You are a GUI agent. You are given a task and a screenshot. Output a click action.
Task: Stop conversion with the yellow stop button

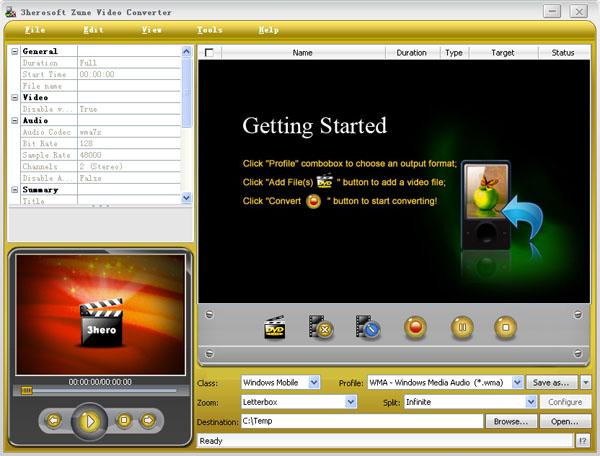tap(505, 327)
